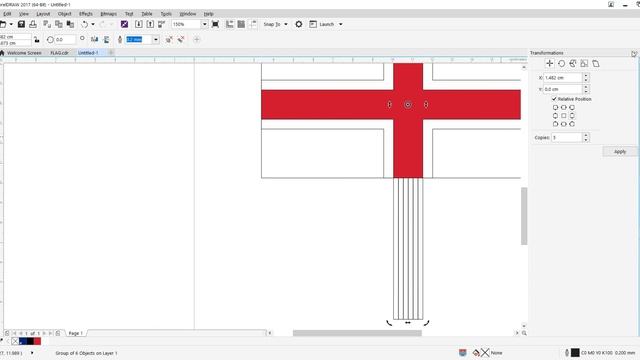
Task: Click the Cut icon in the toolbar
Action: (47, 24)
